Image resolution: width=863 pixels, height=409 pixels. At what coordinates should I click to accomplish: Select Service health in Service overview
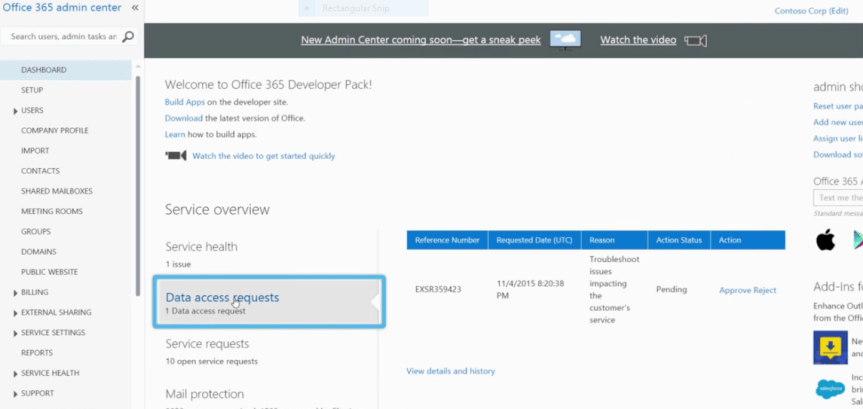pyautogui.click(x=201, y=247)
